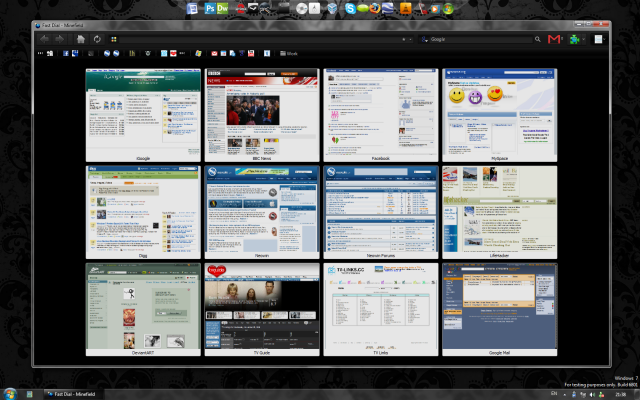Open the Windows orb icon in the dock
640x400 pixels.
coord(448,8)
